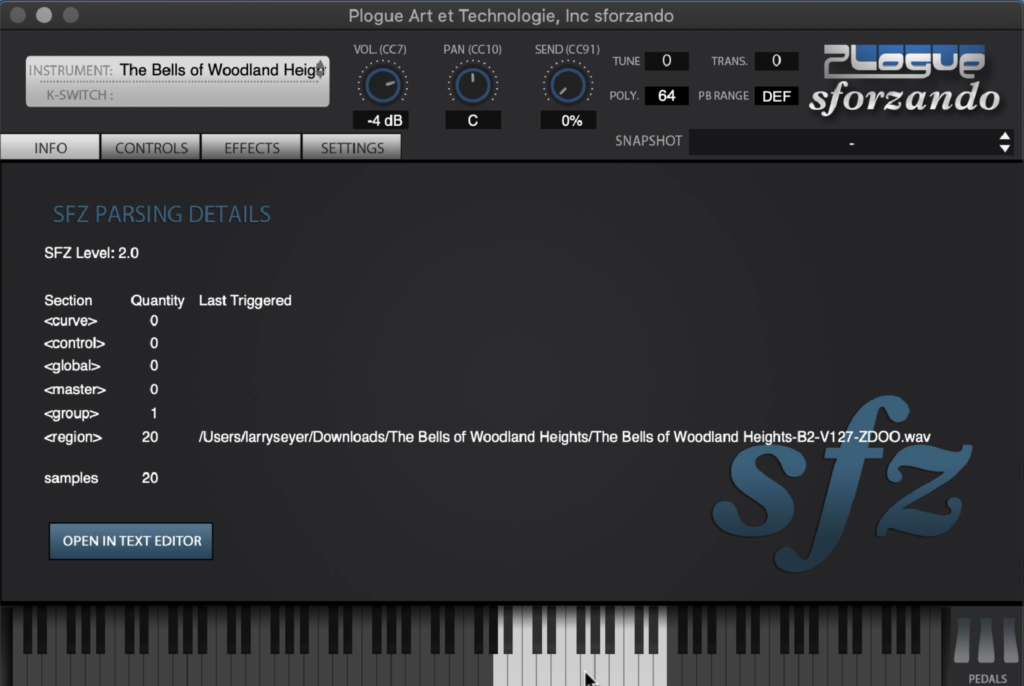Click the Quantity column header
This screenshot has height=686, width=1024.
click(x=157, y=301)
